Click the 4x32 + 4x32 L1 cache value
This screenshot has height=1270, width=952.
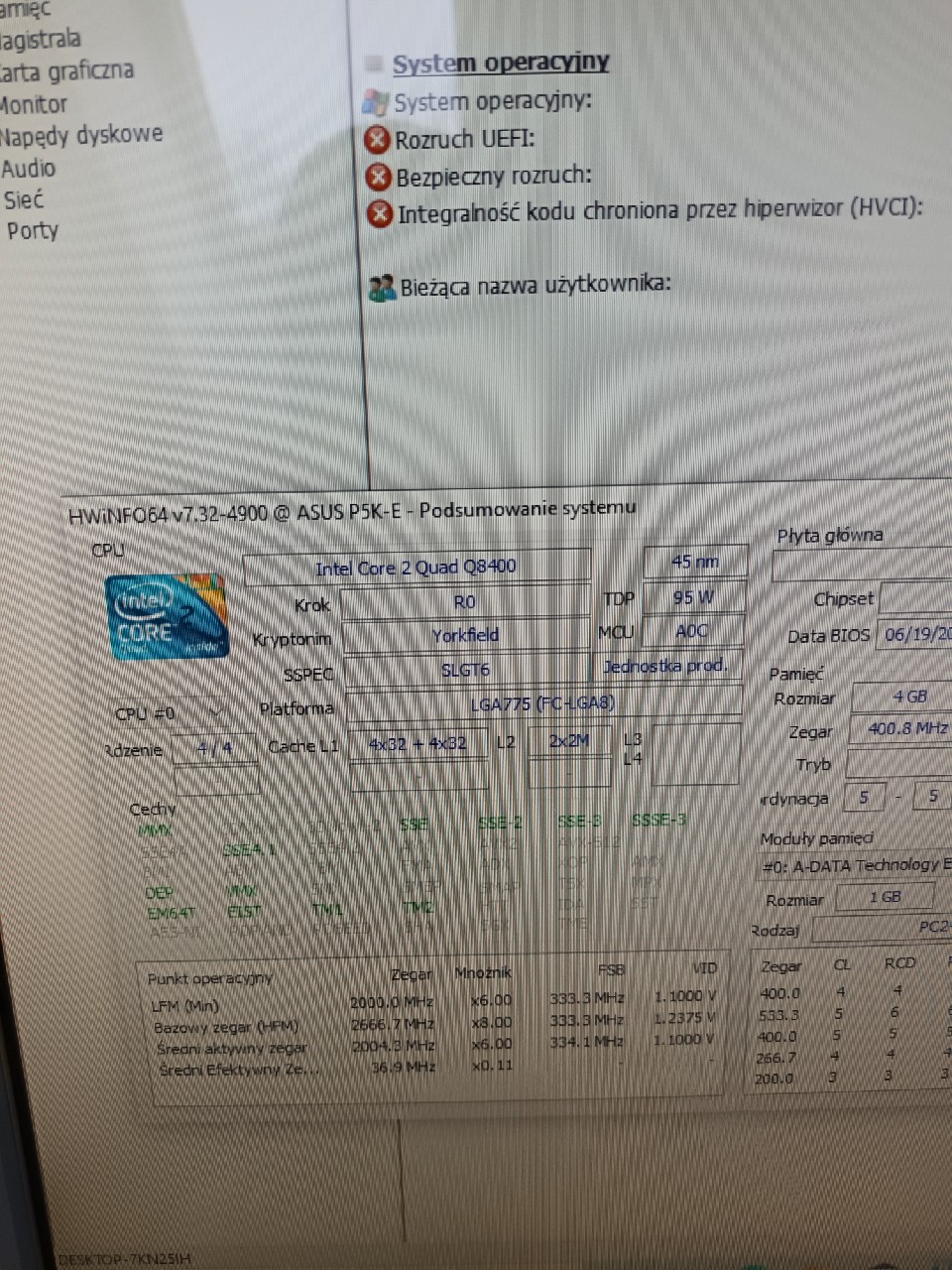point(417,743)
